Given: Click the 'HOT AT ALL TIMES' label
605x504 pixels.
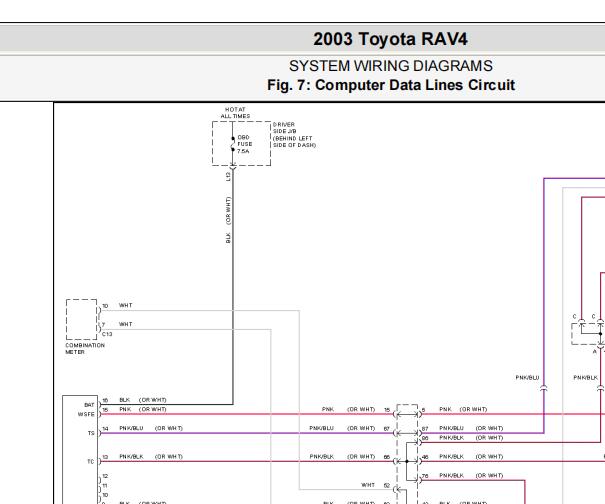Looking at the screenshot, I should (x=235, y=113).
